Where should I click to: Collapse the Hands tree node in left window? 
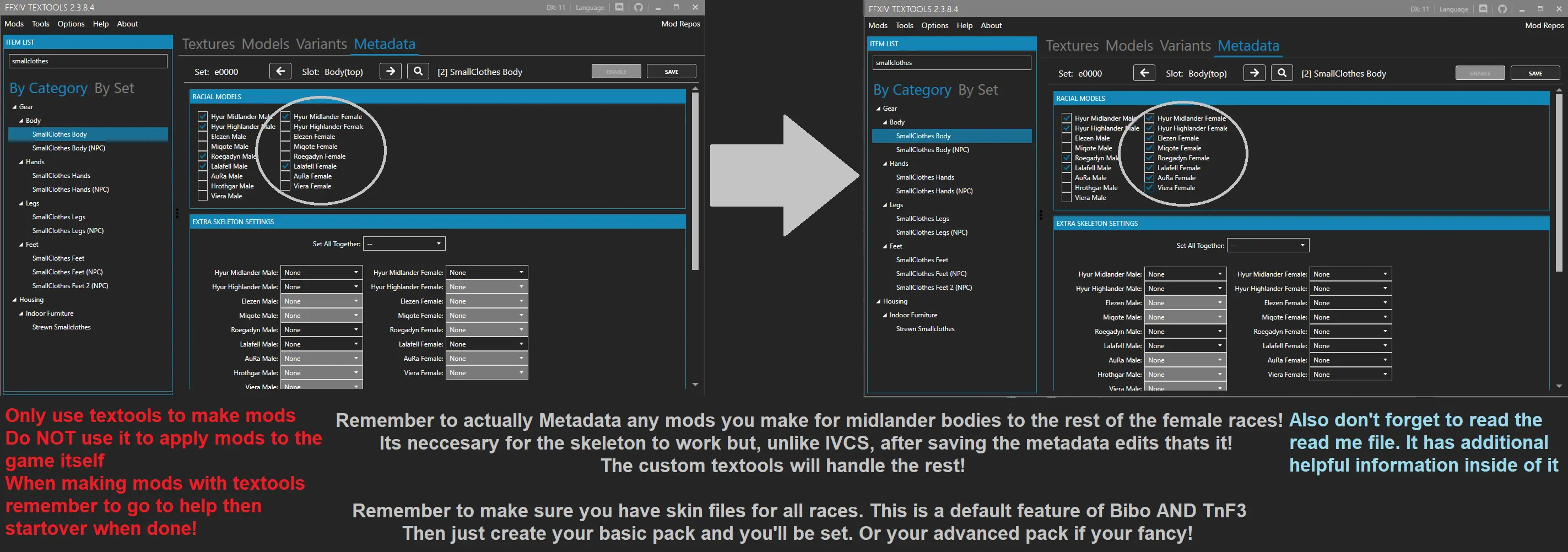pyautogui.click(x=21, y=162)
